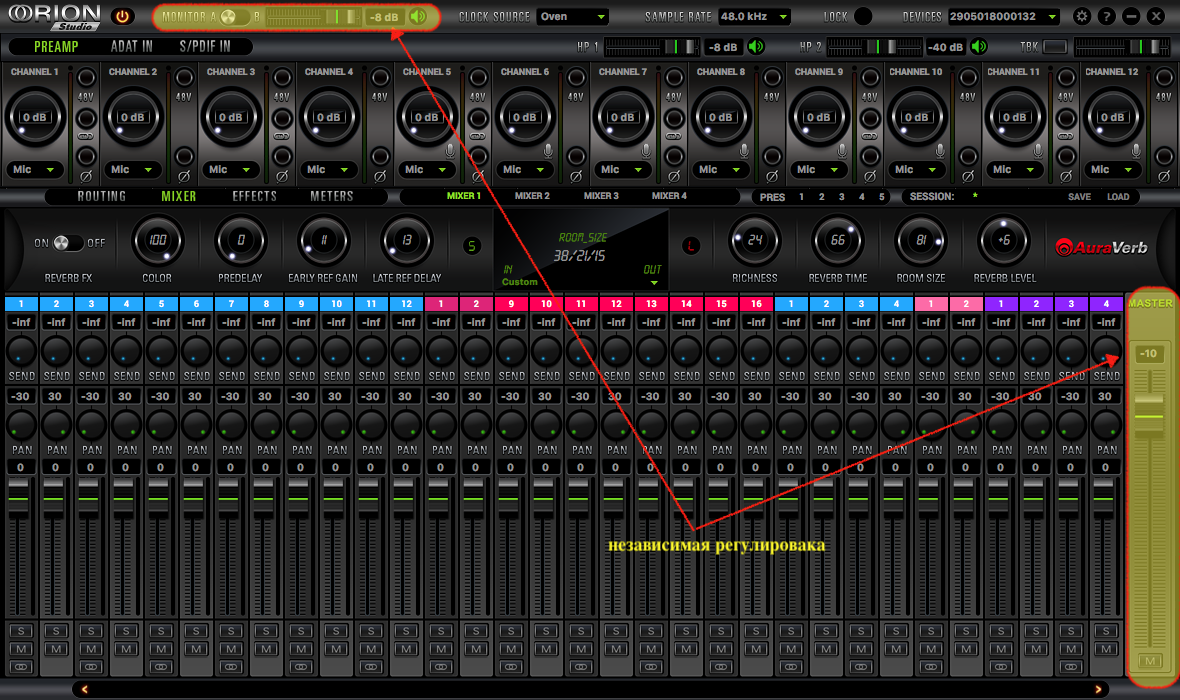Mute HP 2 via its speaker icon
The image size is (1180, 700).
pyautogui.click(x=978, y=47)
